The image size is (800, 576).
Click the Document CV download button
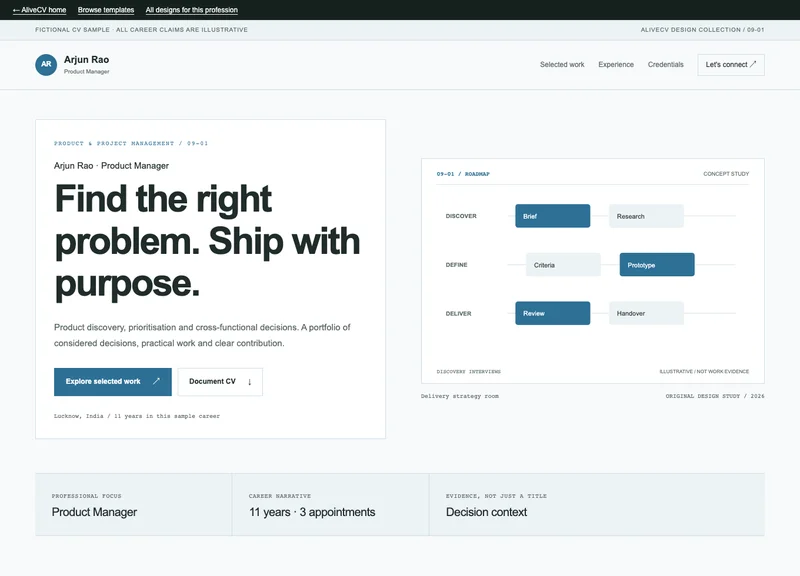pos(220,382)
